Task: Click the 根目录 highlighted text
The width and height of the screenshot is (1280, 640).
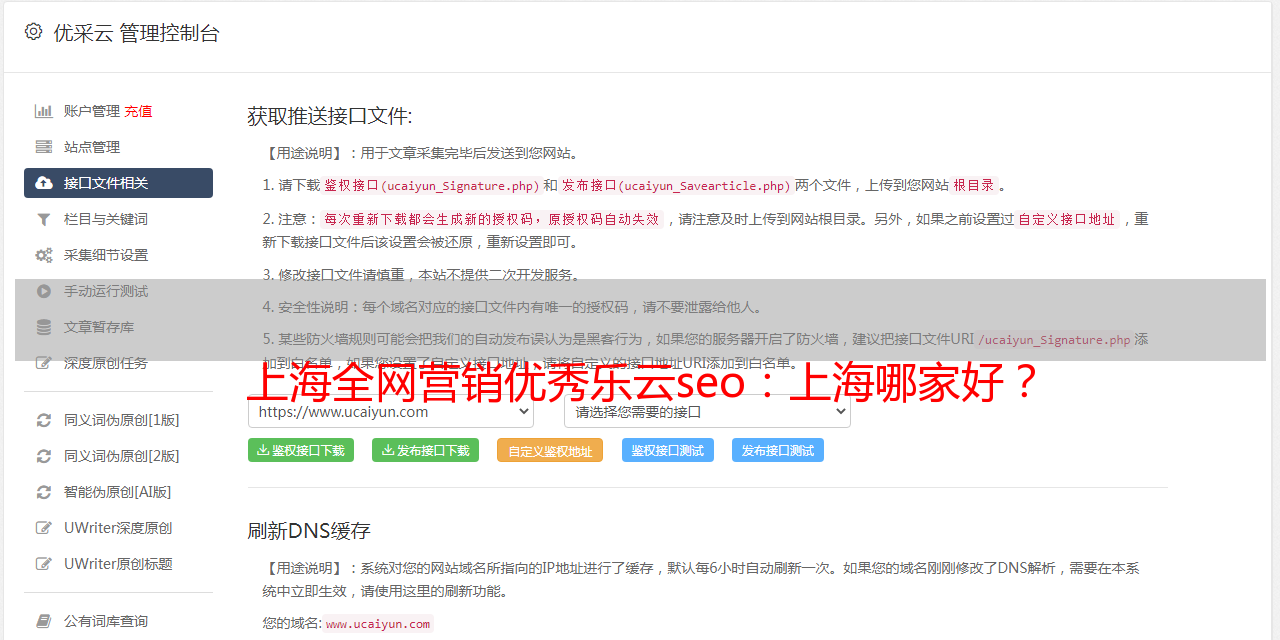Action: pos(974,185)
